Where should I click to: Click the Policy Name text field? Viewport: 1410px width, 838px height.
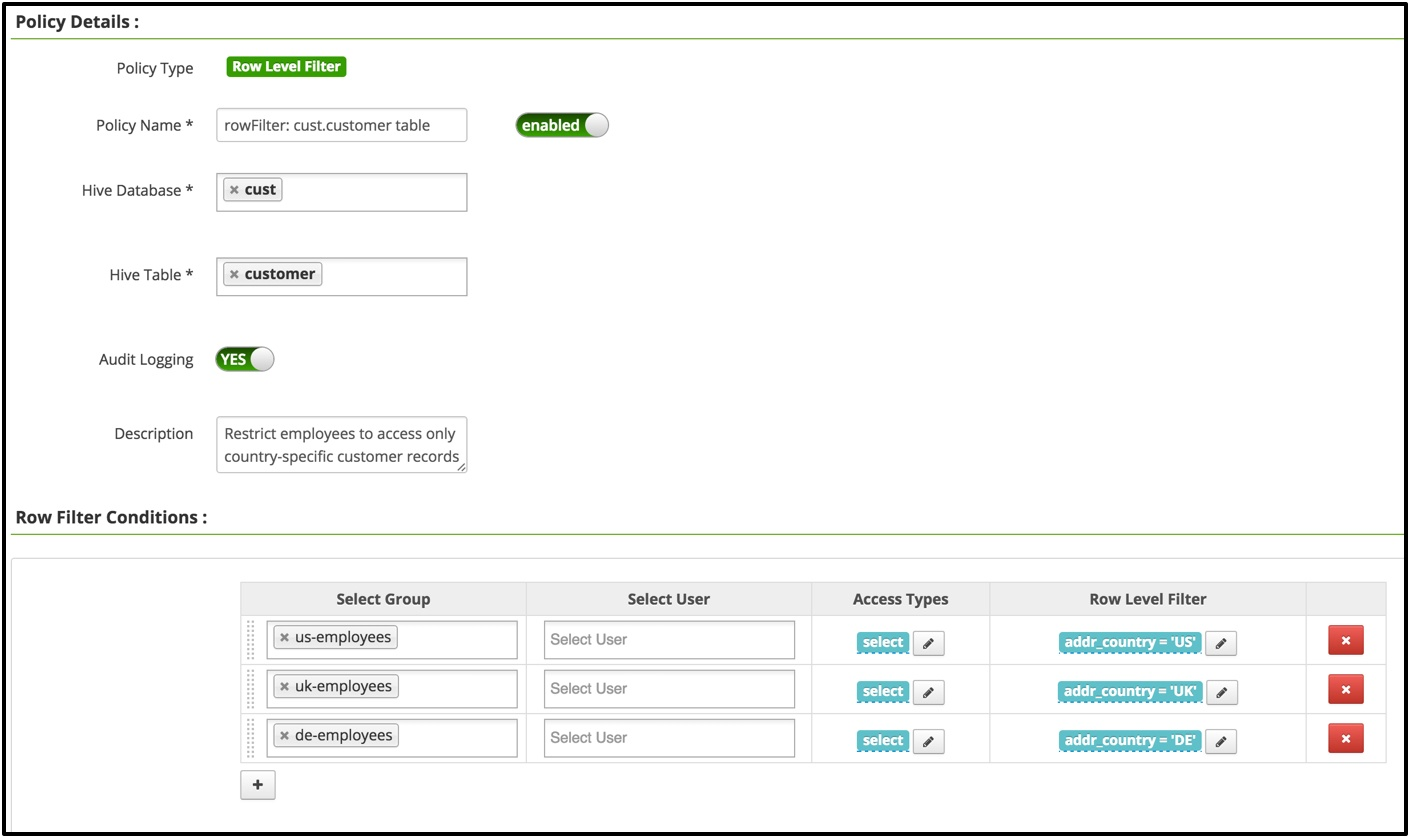(x=341, y=125)
